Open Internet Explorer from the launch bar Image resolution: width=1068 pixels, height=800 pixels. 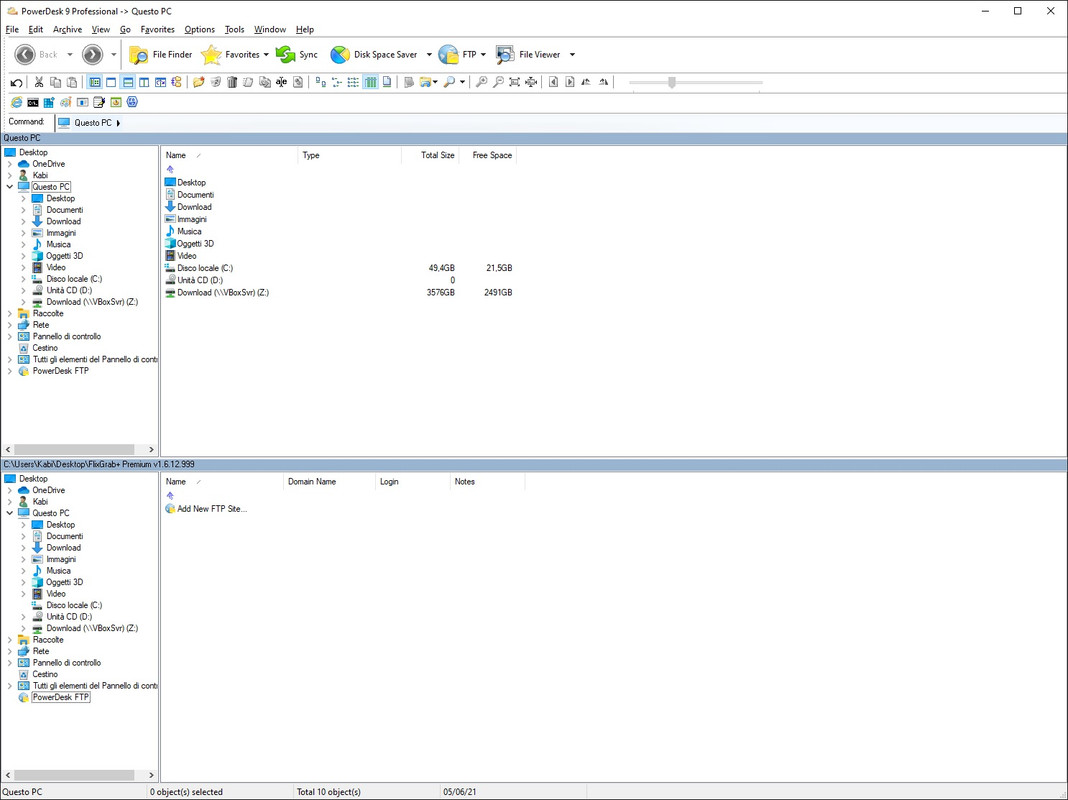point(16,102)
